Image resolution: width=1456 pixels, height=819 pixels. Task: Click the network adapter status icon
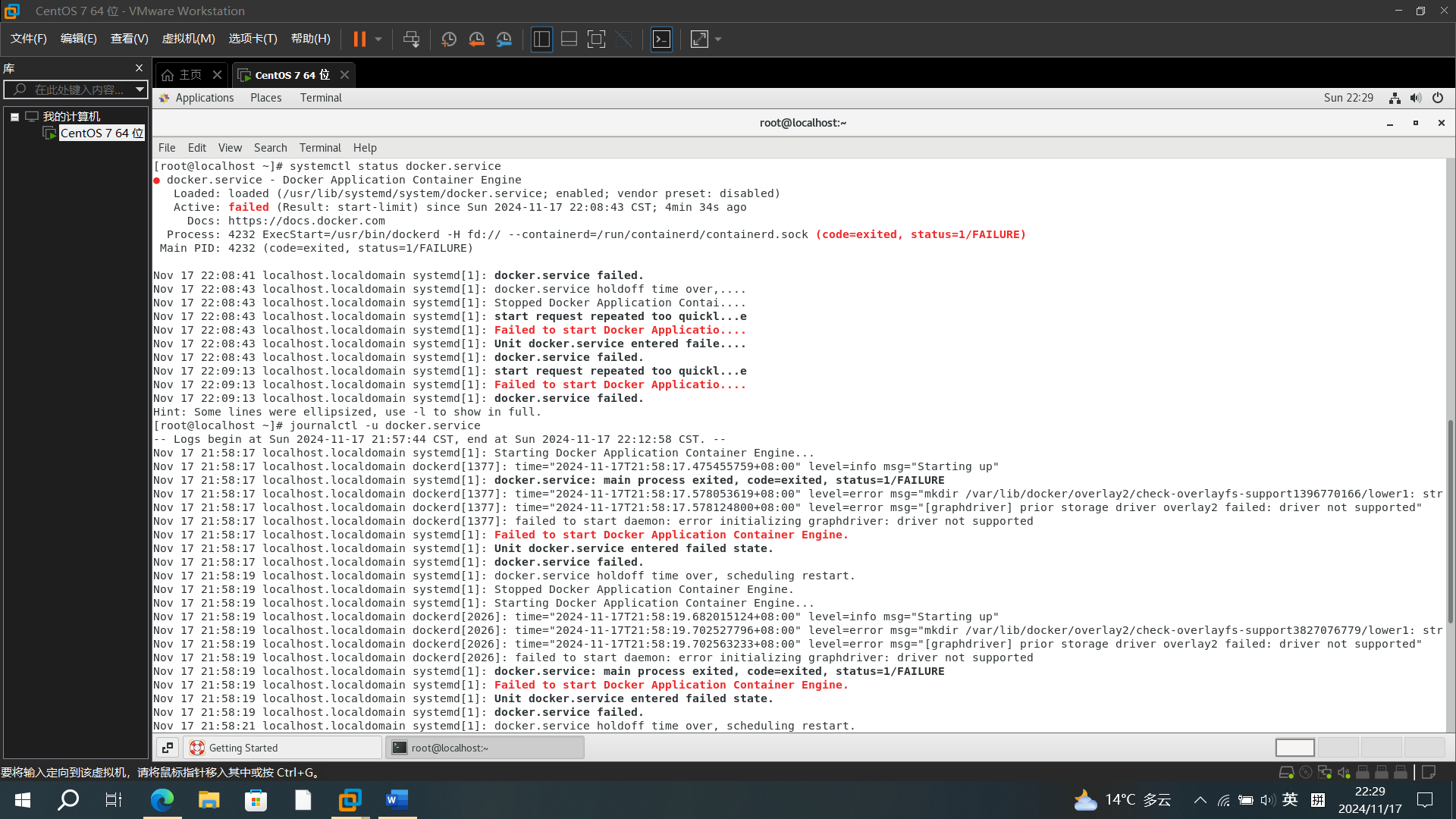click(1324, 772)
